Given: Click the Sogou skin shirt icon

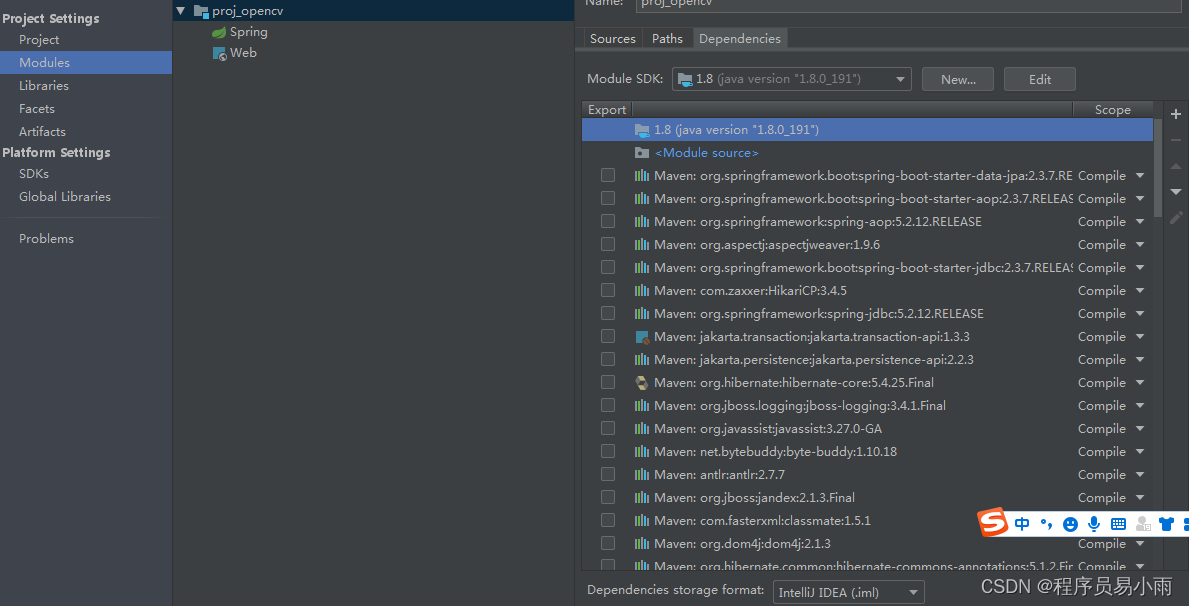Looking at the screenshot, I should (x=1165, y=523).
